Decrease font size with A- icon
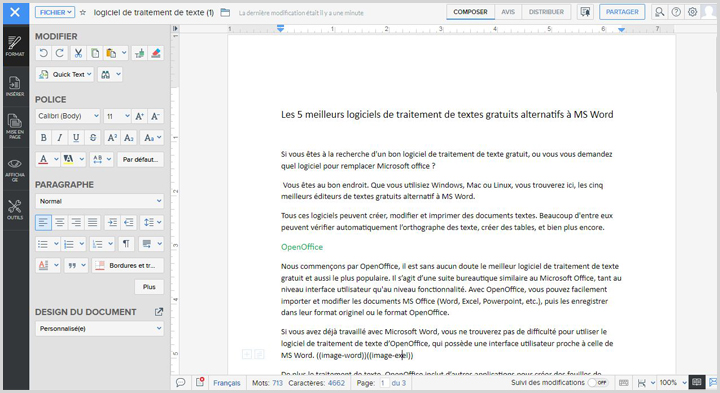 click(156, 116)
